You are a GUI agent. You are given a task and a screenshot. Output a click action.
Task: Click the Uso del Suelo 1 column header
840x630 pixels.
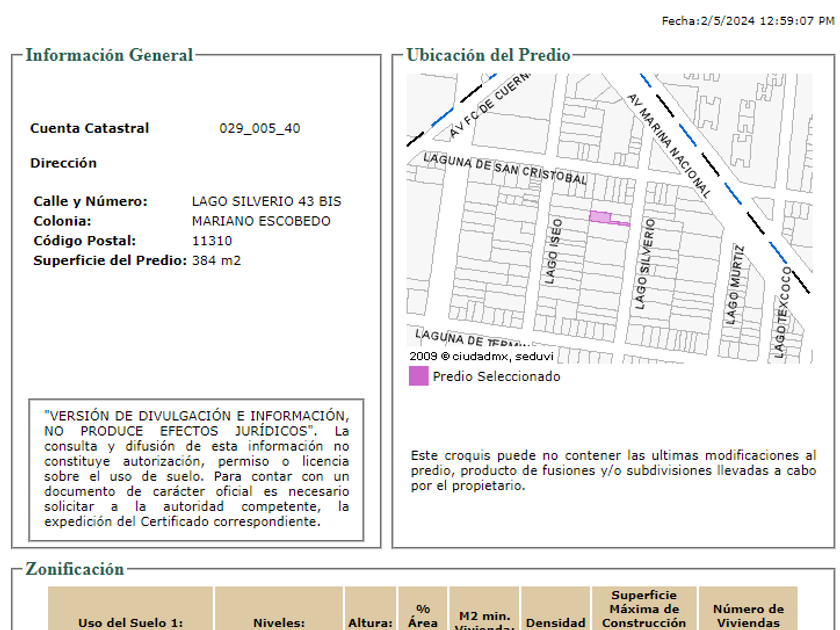(x=131, y=622)
